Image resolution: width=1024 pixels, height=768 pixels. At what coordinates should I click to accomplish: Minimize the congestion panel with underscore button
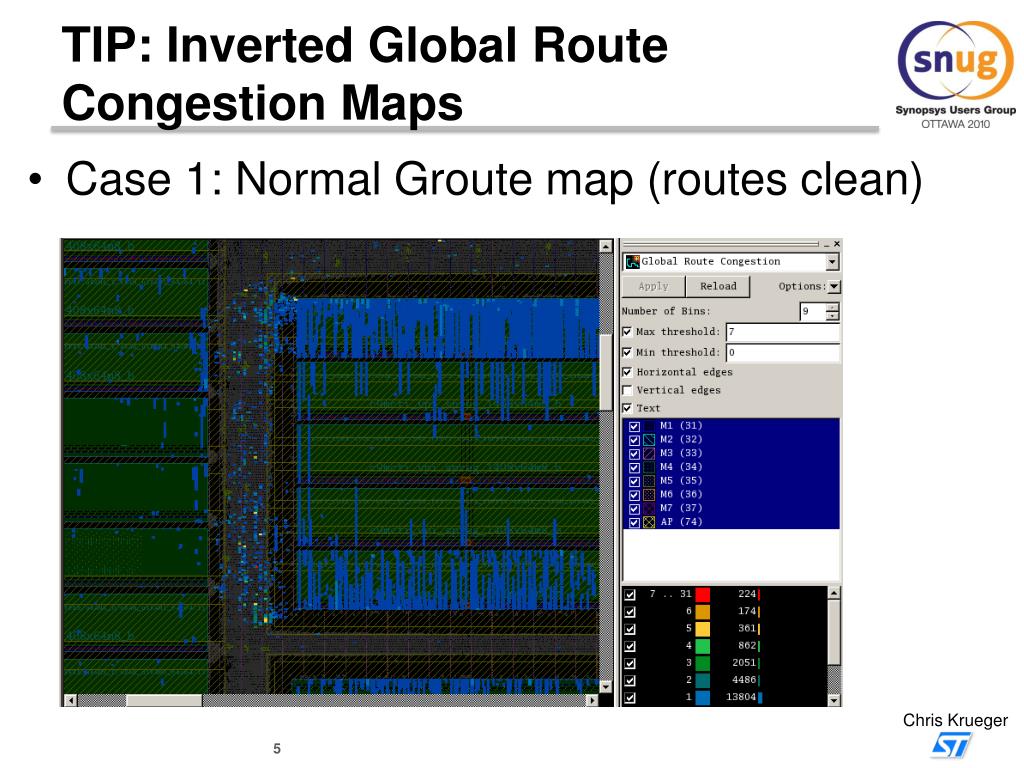827,244
